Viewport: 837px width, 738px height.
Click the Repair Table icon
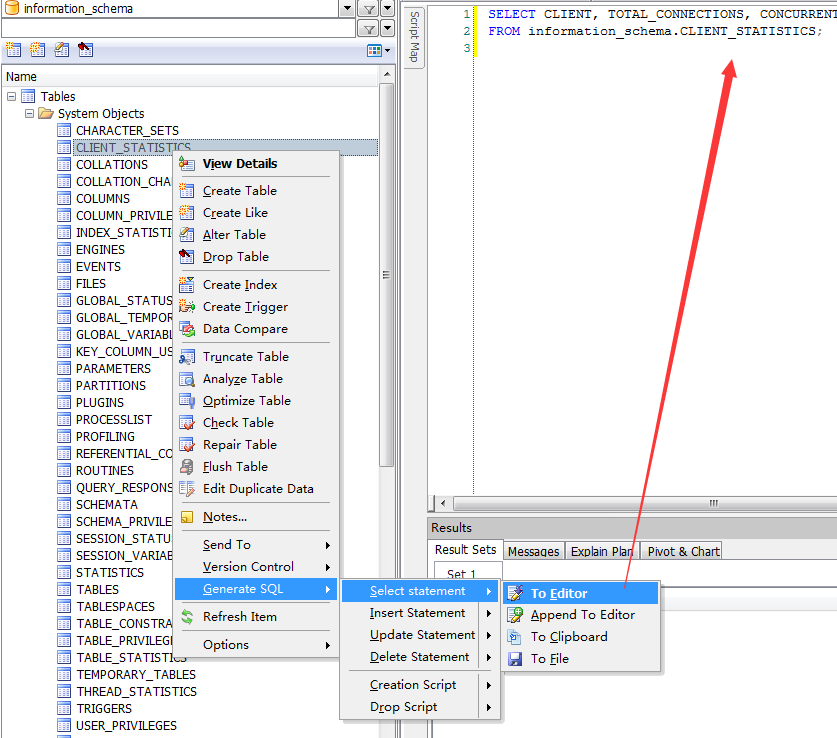pos(187,445)
